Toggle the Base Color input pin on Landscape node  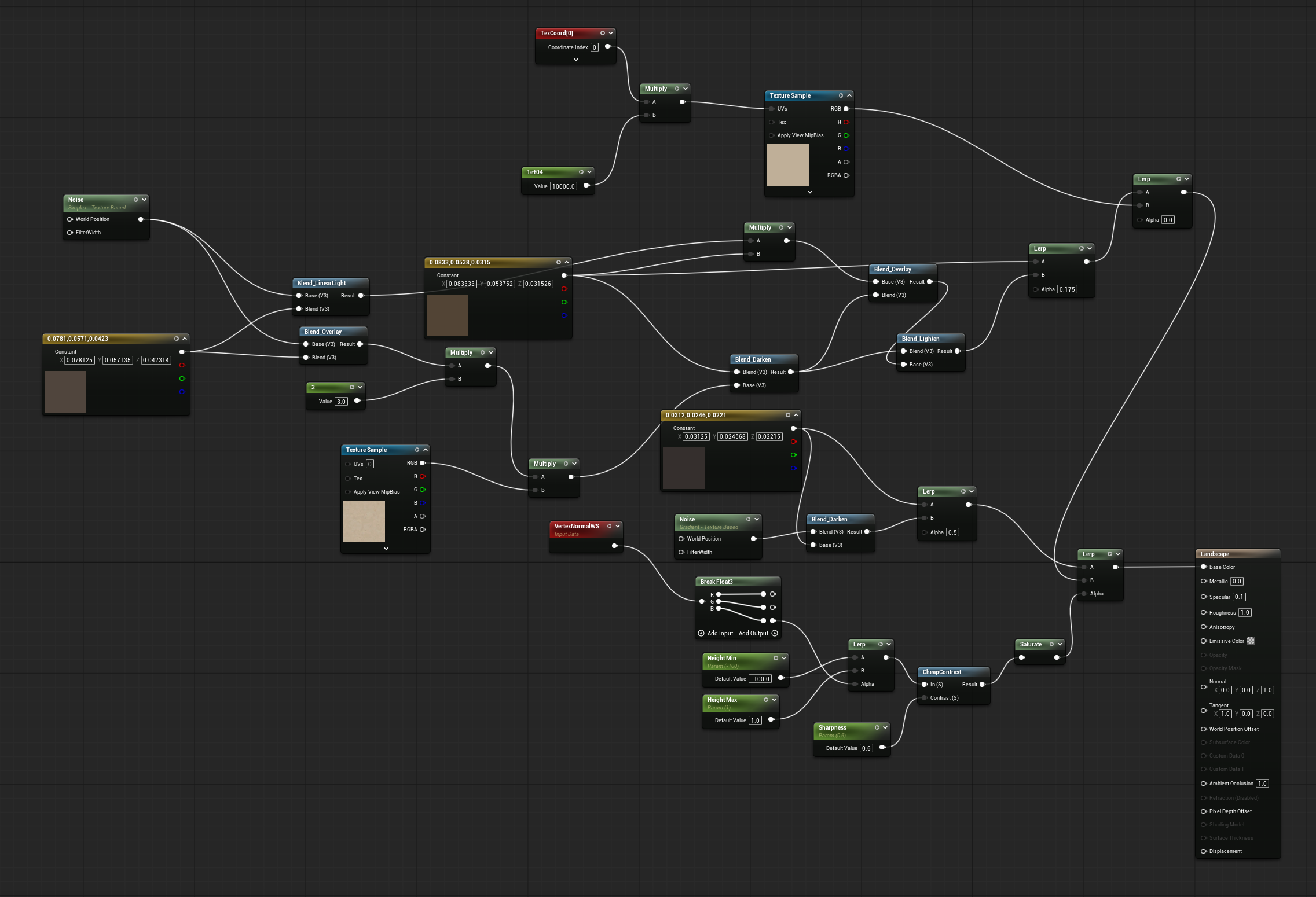[x=1204, y=567]
